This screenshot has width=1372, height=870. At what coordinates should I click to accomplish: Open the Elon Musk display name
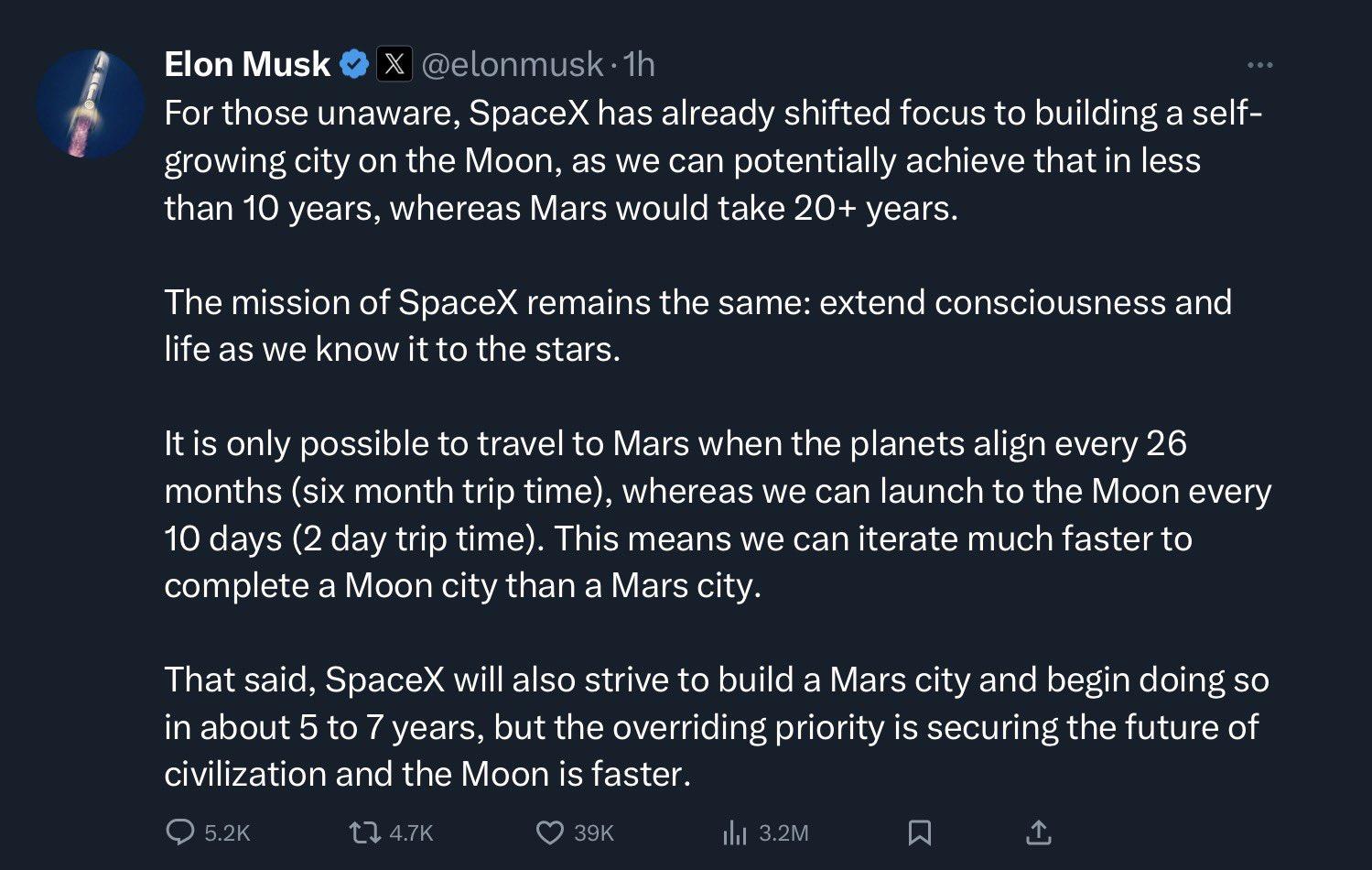[x=247, y=65]
